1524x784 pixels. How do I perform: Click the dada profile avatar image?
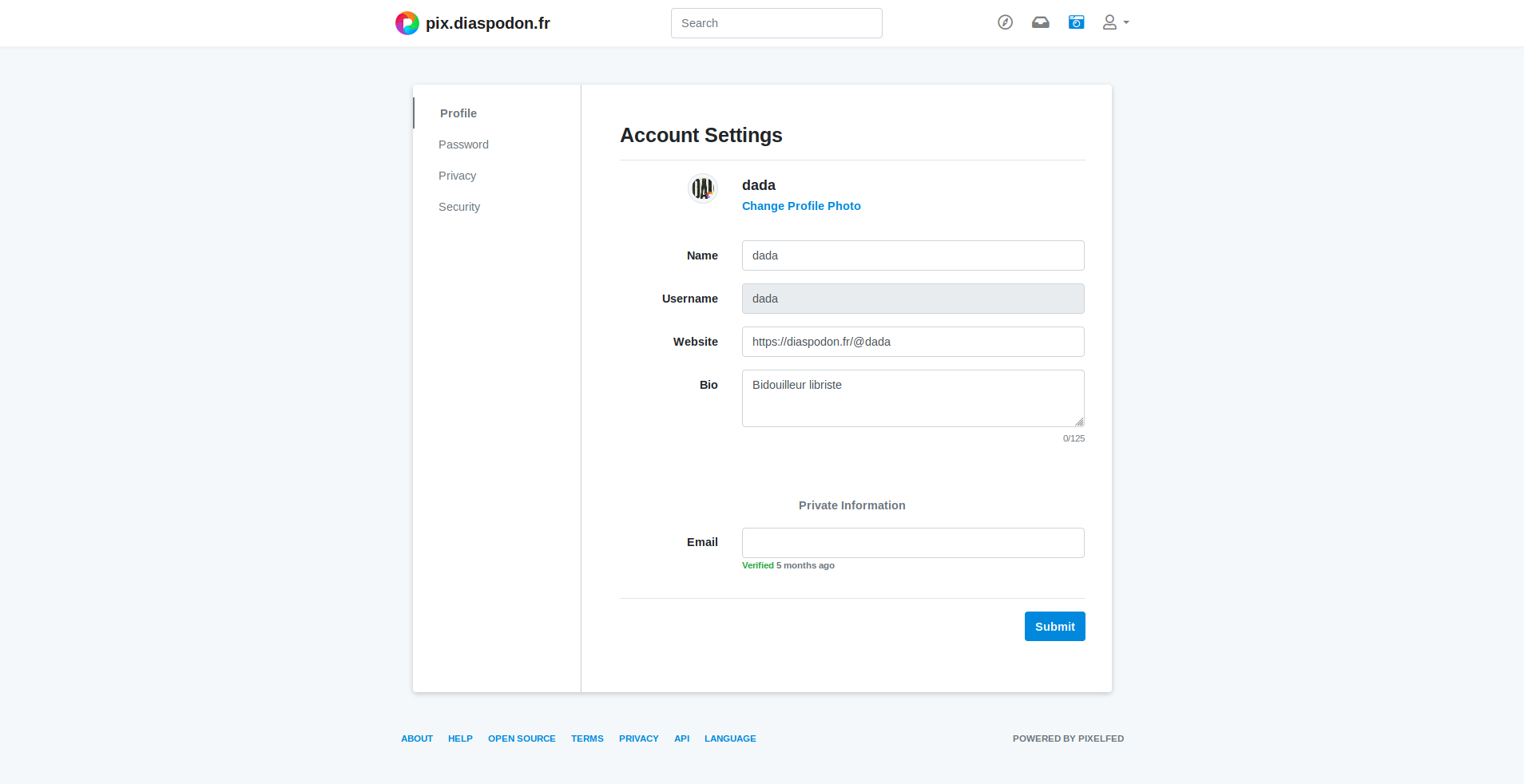click(702, 188)
